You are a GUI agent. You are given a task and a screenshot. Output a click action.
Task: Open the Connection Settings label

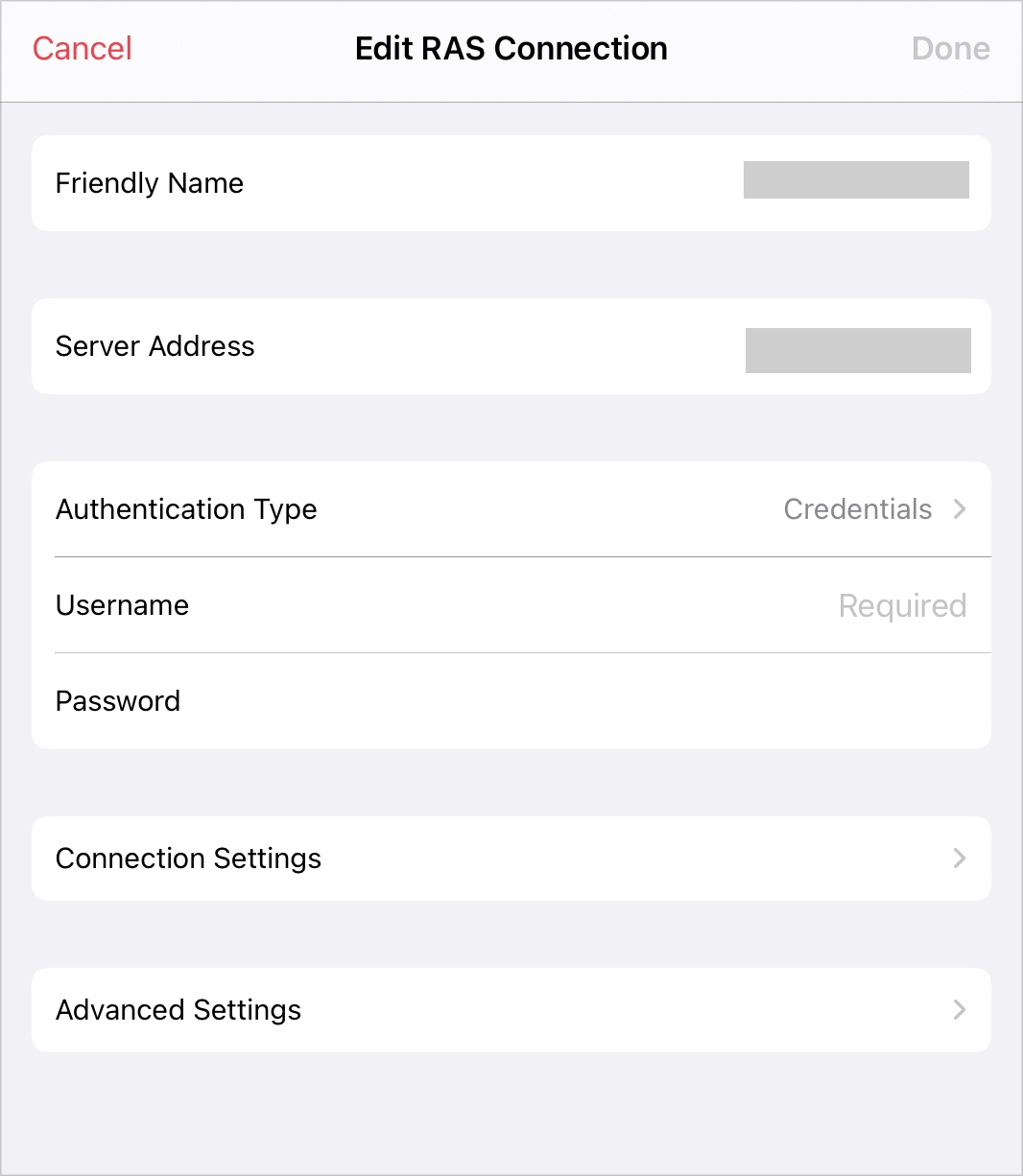coord(188,858)
